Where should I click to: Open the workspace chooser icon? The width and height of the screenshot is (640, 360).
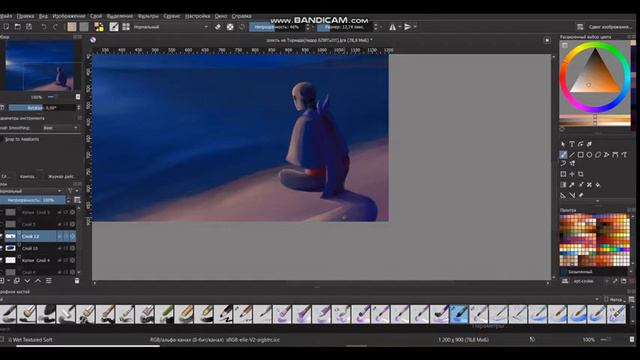[580, 27]
